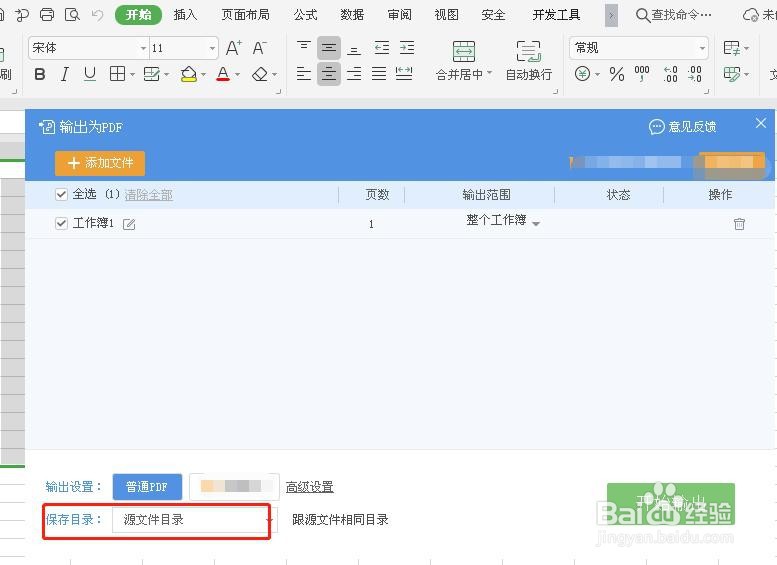Align text left
Image resolution: width=777 pixels, height=565 pixels.
[x=304, y=74]
